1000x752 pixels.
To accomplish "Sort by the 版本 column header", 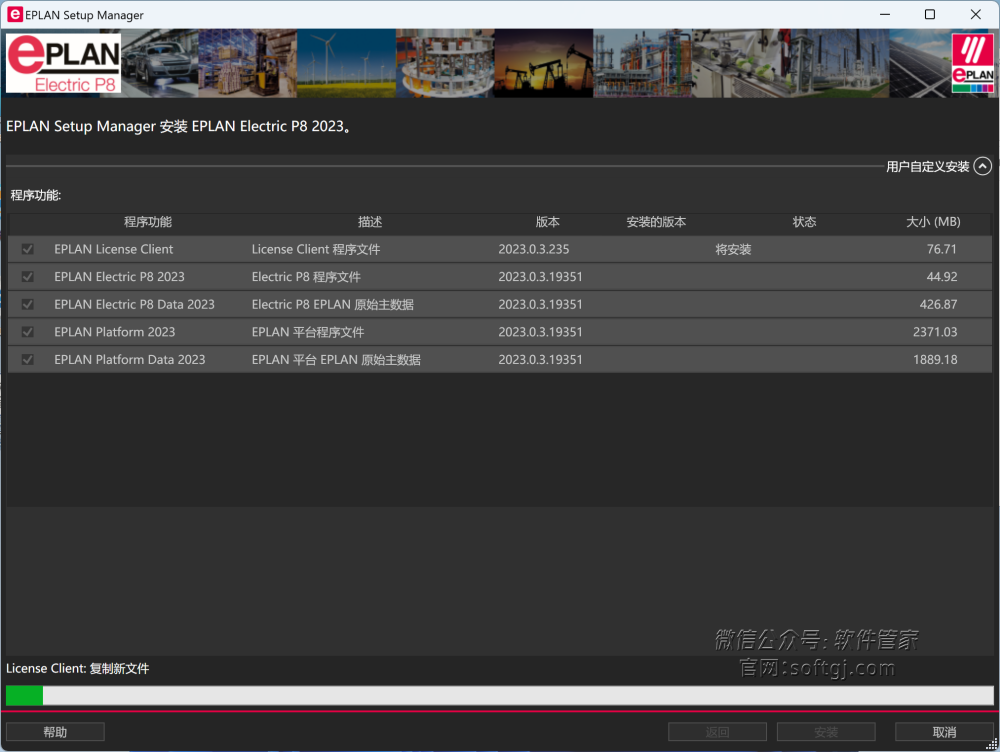I will pyautogui.click(x=547, y=222).
